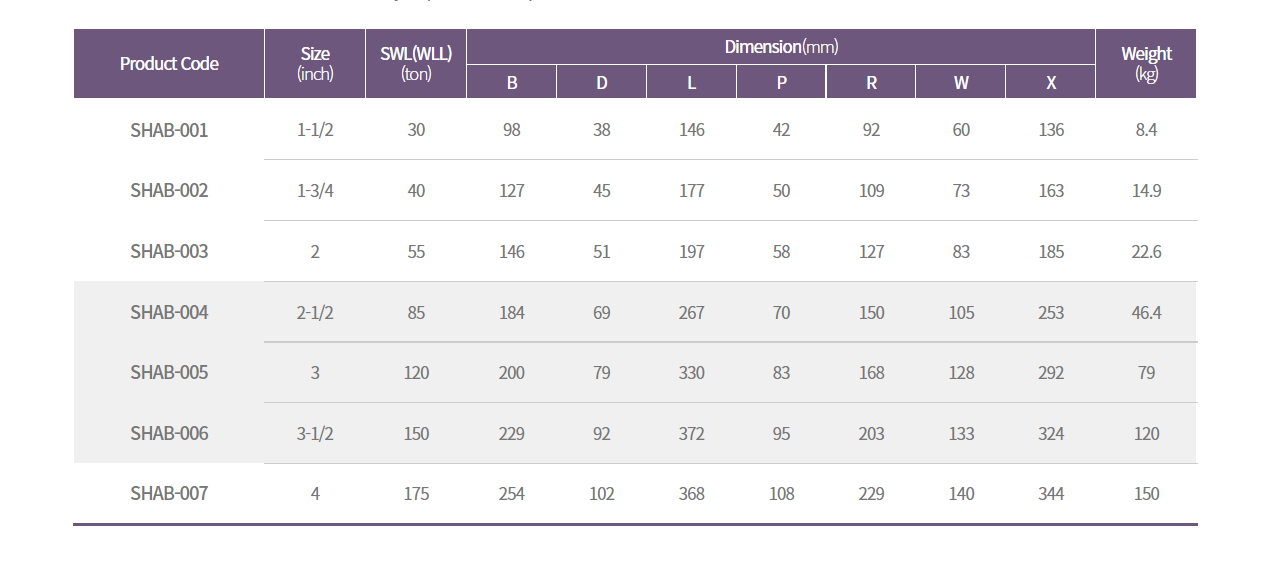Select SHAB-006 in the product list
This screenshot has width=1262, height=565.
[169, 434]
